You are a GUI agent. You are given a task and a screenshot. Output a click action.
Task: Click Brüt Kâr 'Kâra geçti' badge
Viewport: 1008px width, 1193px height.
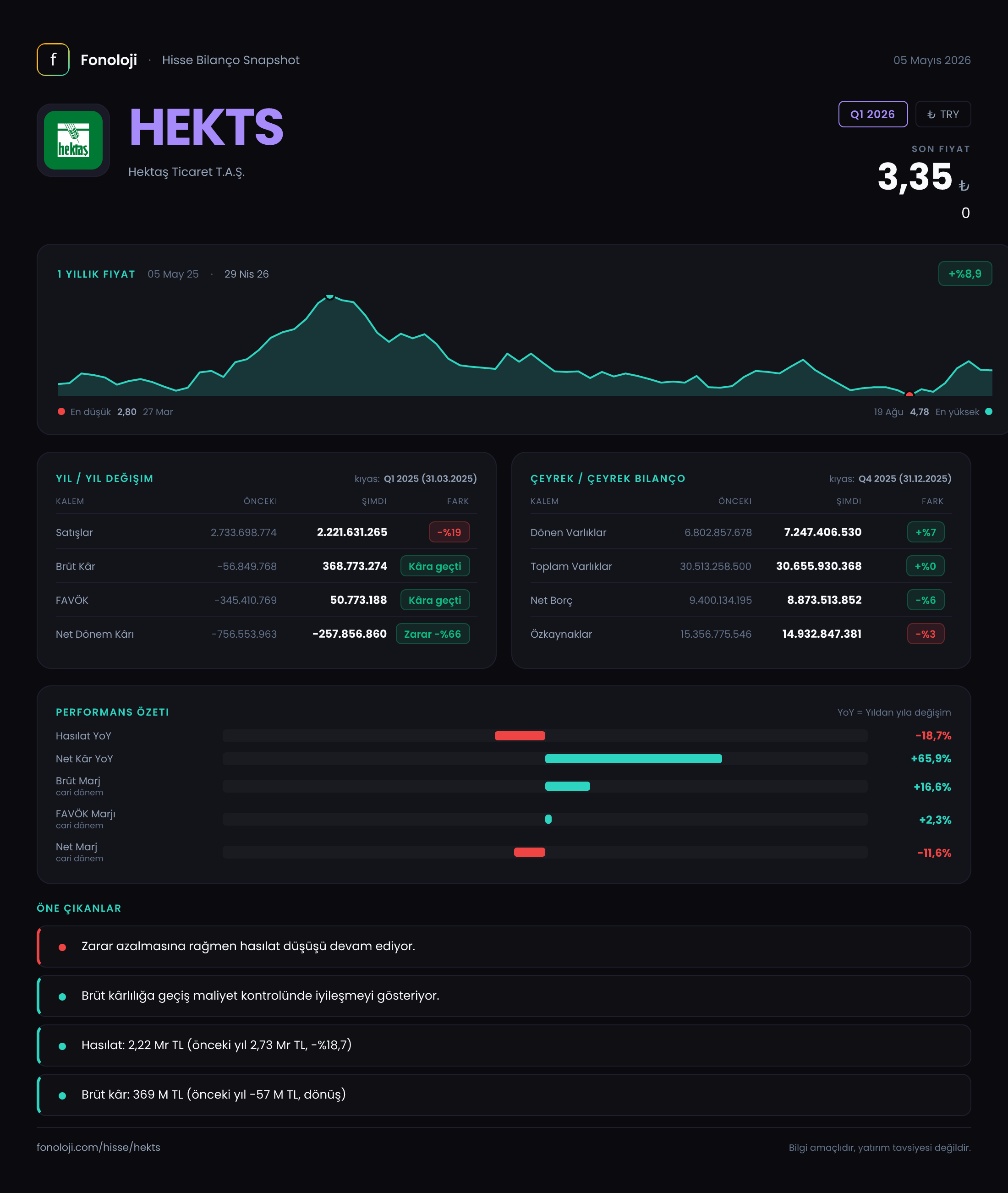pos(435,566)
